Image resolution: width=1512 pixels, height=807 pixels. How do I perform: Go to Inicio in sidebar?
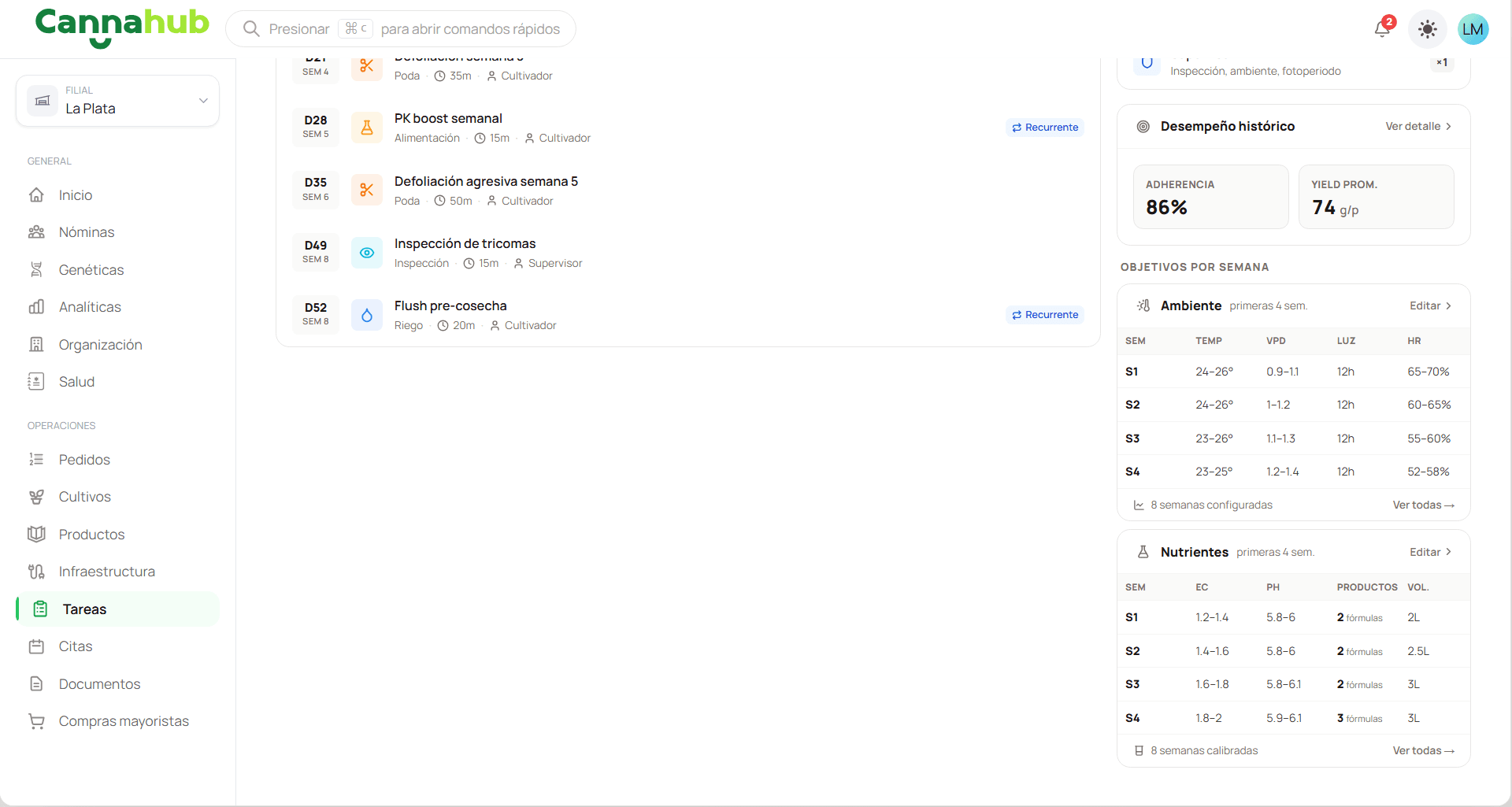coord(76,195)
